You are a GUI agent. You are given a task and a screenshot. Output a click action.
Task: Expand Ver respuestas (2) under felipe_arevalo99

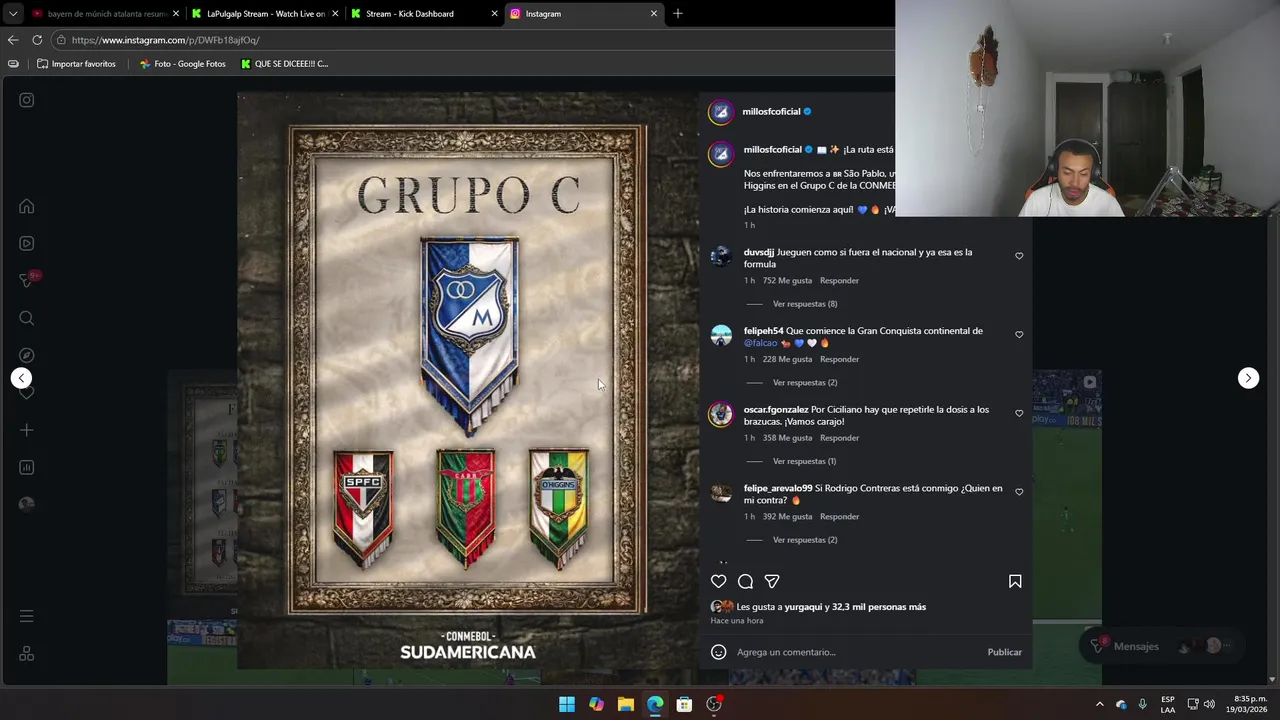click(805, 540)
